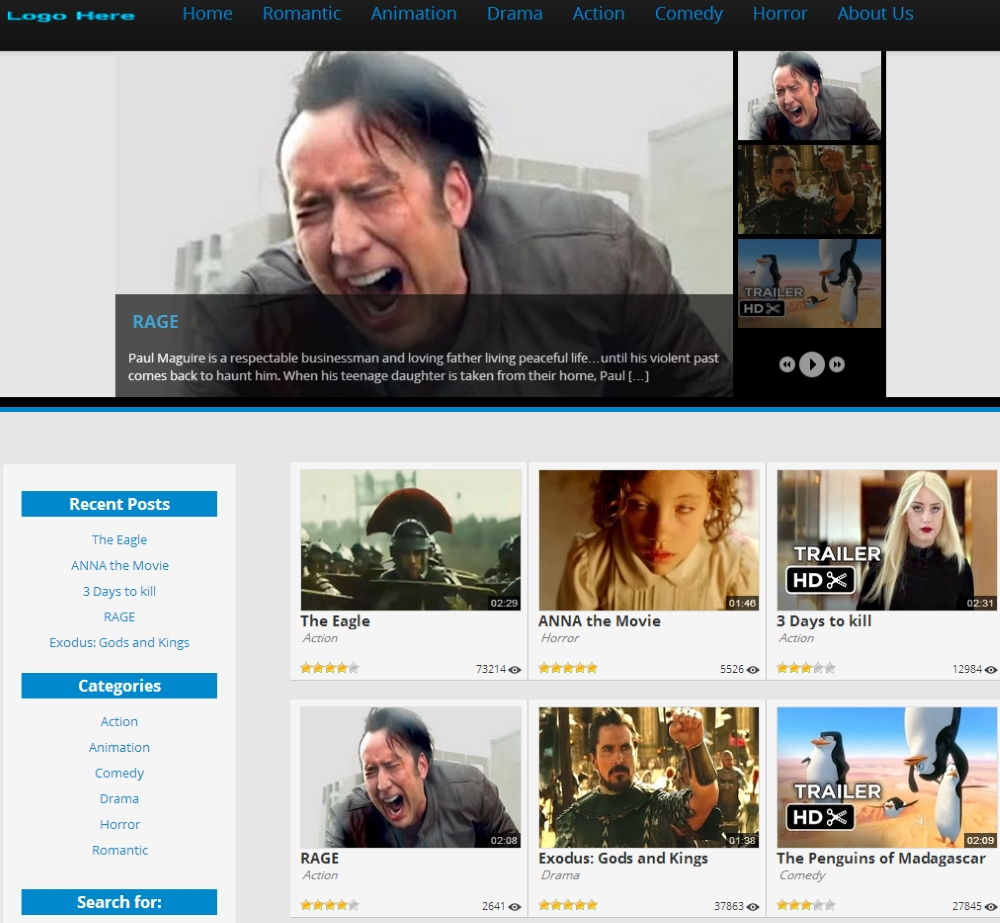Open 'ANNA the Movie' card title

click(599, 621)
